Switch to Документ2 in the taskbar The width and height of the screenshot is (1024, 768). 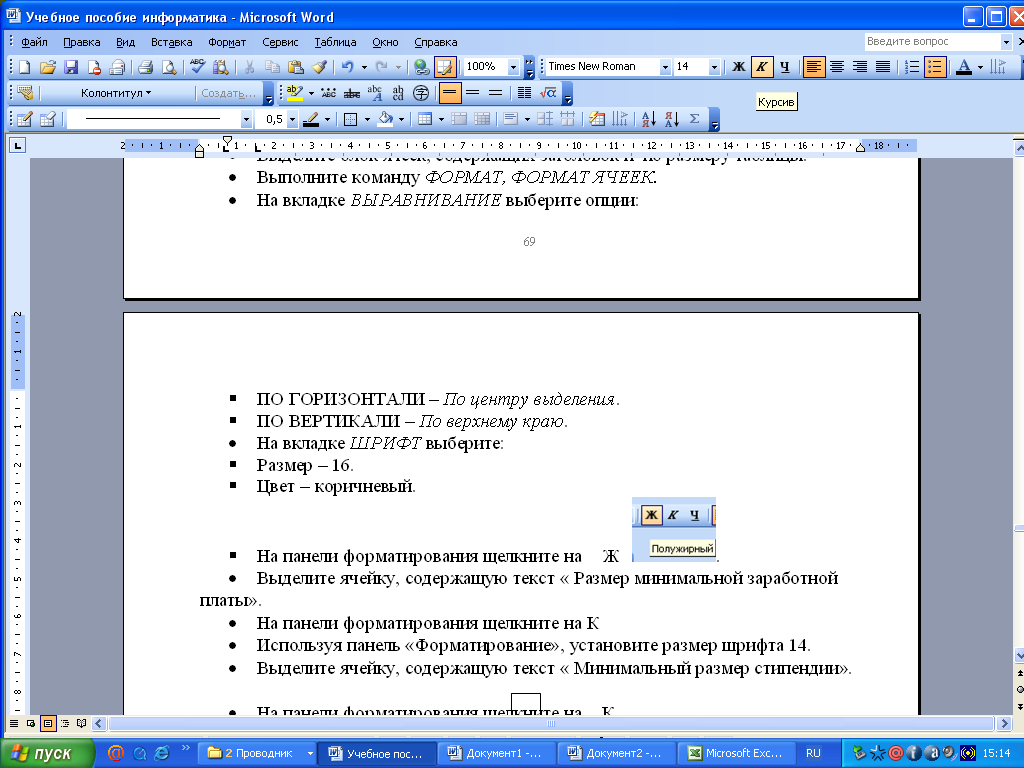(616, 753)
